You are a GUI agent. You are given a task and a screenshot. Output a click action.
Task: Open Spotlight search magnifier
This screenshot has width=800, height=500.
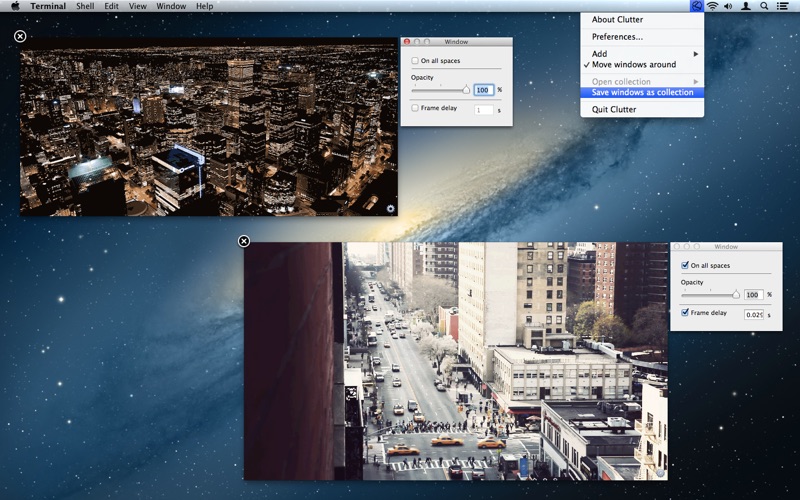click(x=764, y=6)
